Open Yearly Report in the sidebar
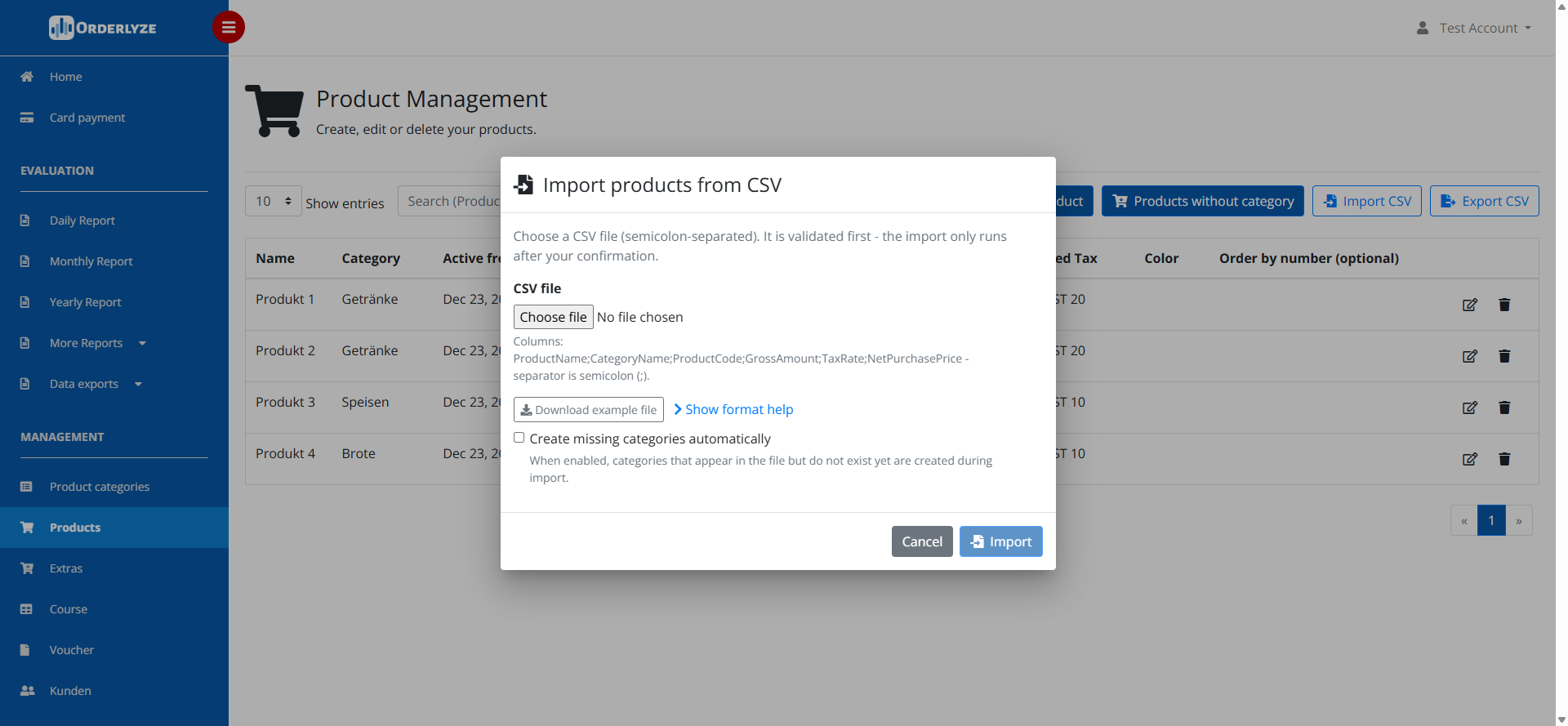Screen dimensions: 1568x726 [86, 302]
